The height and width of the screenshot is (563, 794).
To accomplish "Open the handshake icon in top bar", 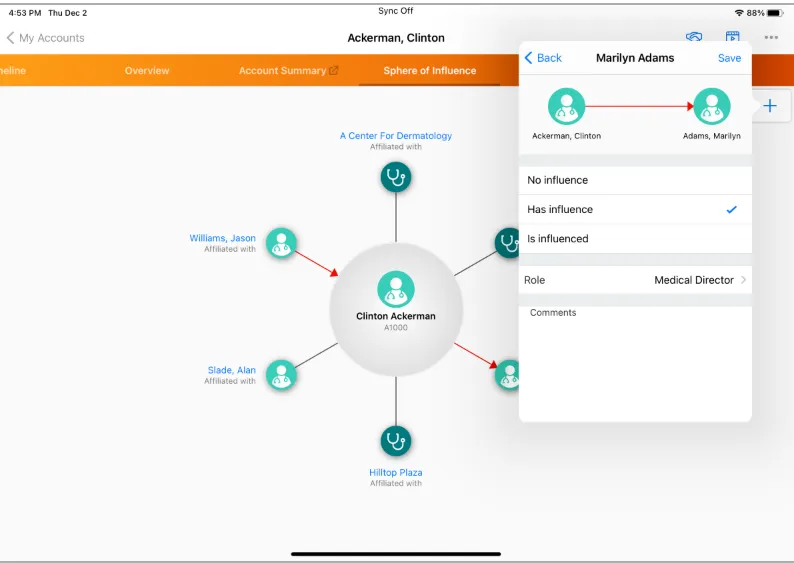I will [694, 36].
